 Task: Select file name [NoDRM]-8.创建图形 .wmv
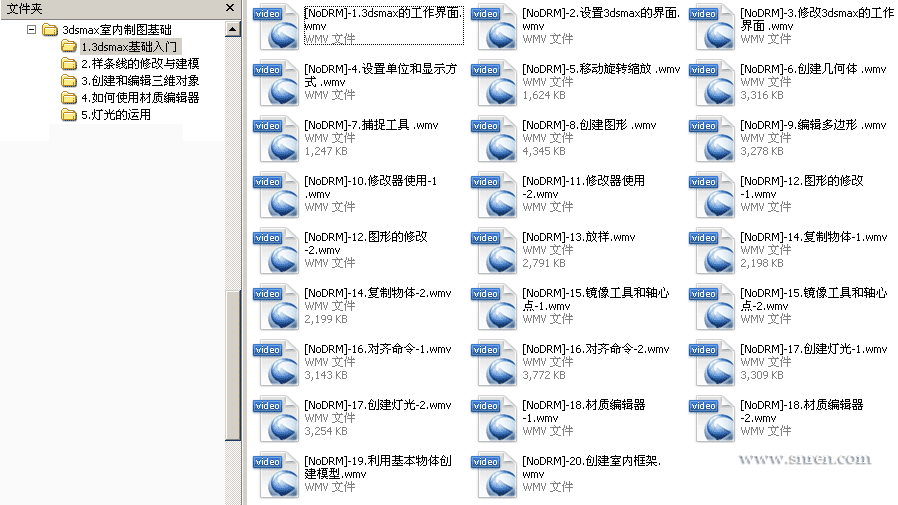(x=589, y=125)
